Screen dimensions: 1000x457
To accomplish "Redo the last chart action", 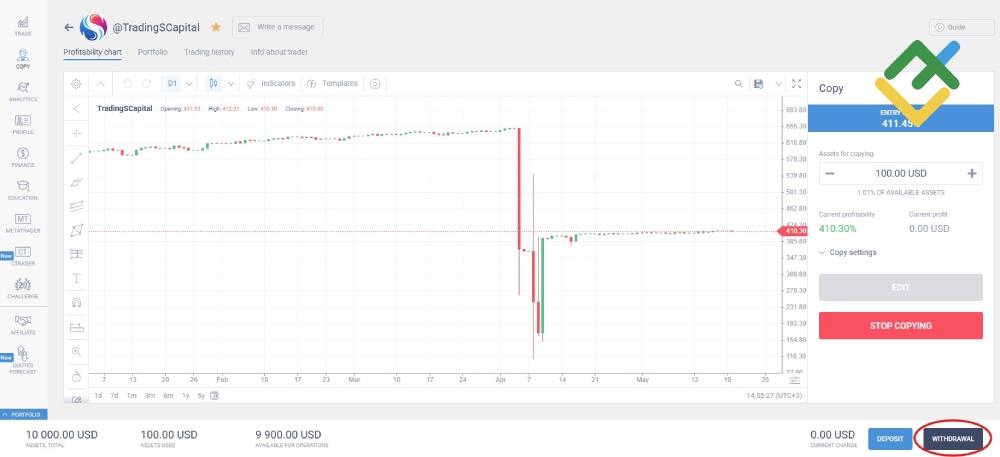I will click(x=147, y=83).
